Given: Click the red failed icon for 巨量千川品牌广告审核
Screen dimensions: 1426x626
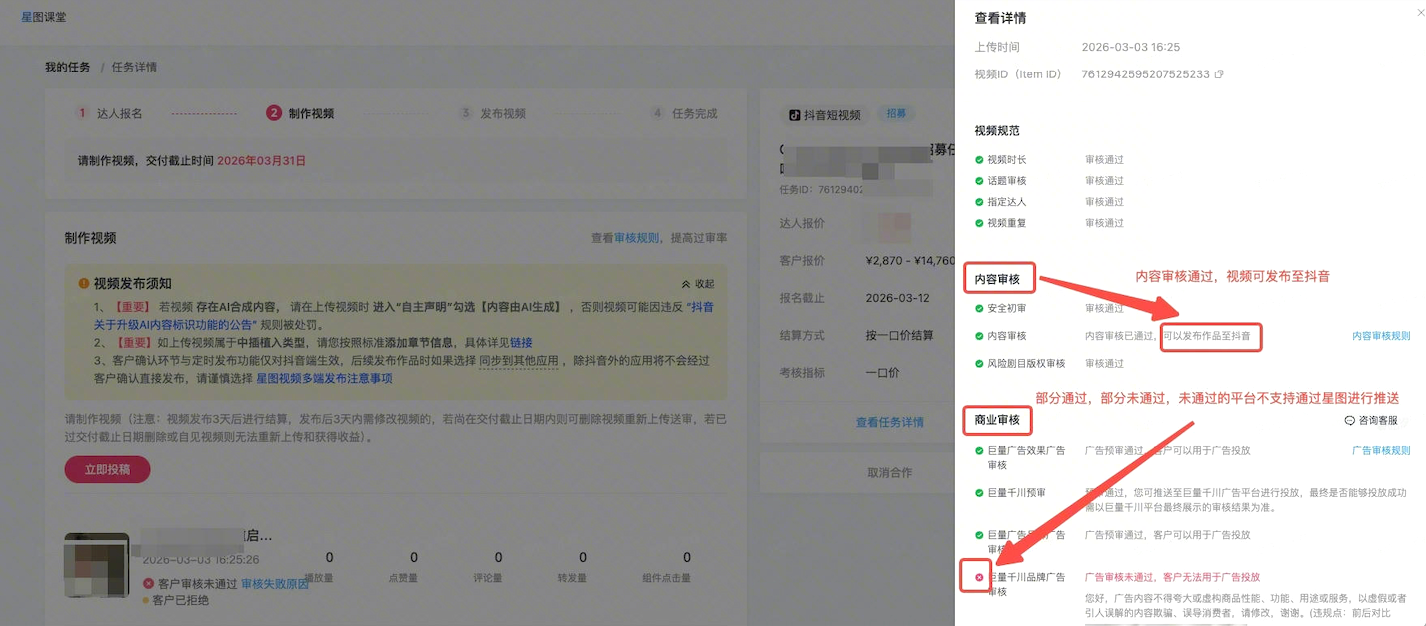Looking at the screenshot, I should click(979, 577).
